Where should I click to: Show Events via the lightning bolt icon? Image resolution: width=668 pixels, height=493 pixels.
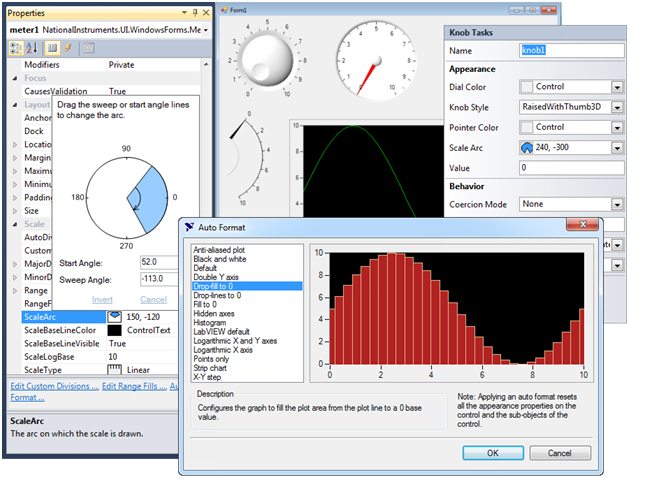coord(67,48)
